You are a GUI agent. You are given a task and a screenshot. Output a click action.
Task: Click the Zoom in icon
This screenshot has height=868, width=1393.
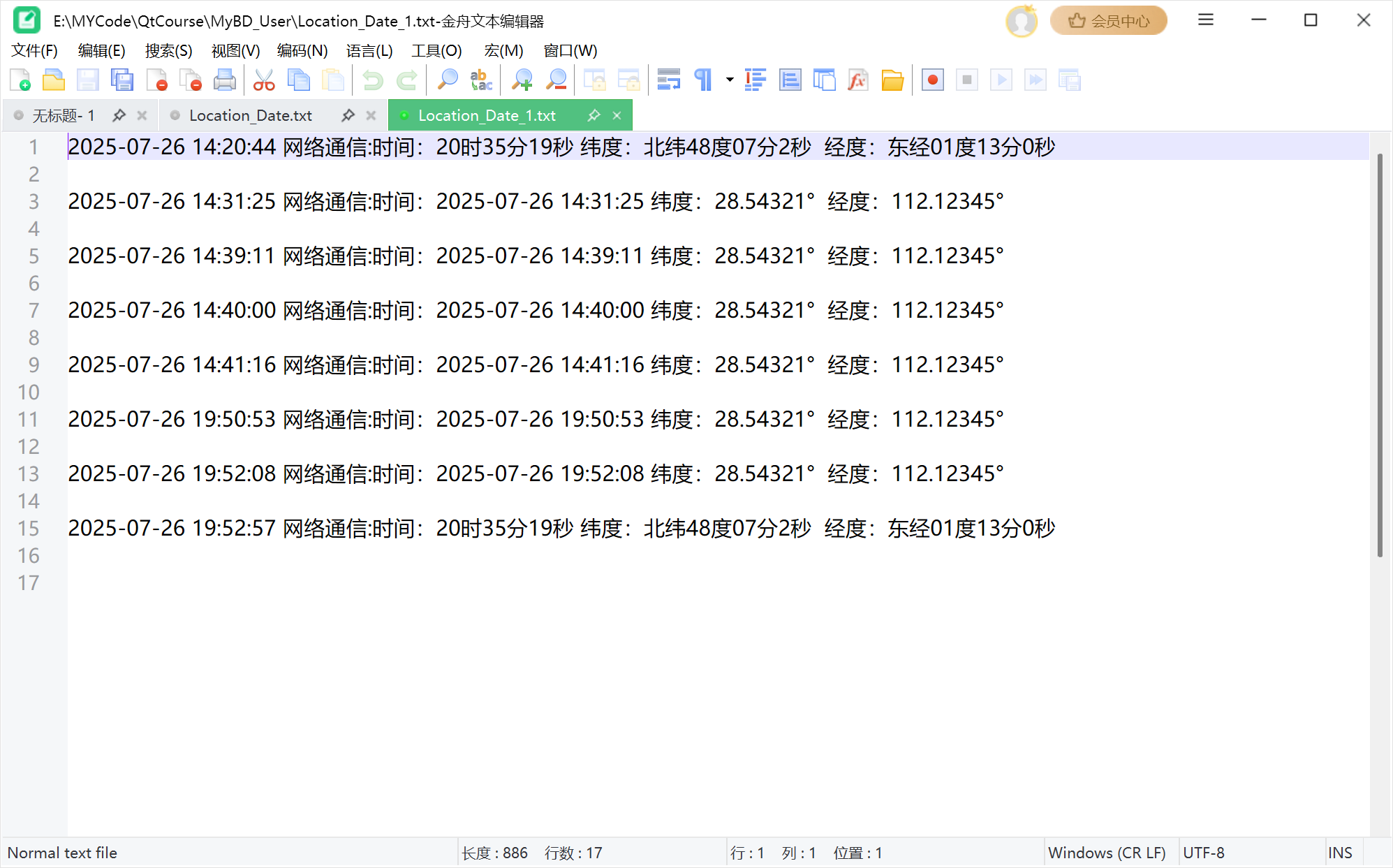pos(522,80)
